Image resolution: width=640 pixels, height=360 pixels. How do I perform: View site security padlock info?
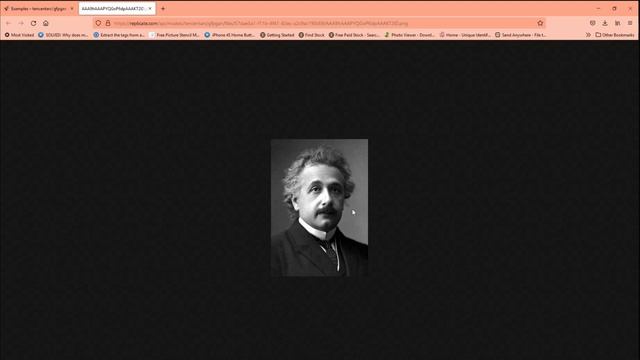[x=108, y=23]
